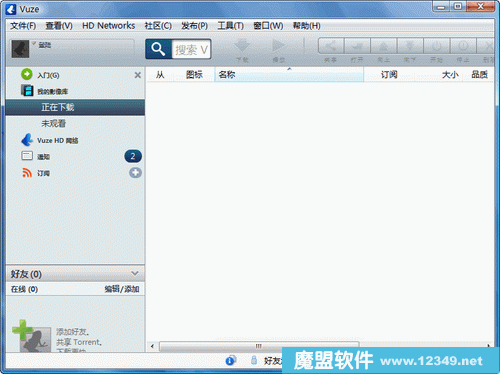Click the green arrow 入门 icon
This screenshot has width=500, height=374.
[x=27, y=74]
